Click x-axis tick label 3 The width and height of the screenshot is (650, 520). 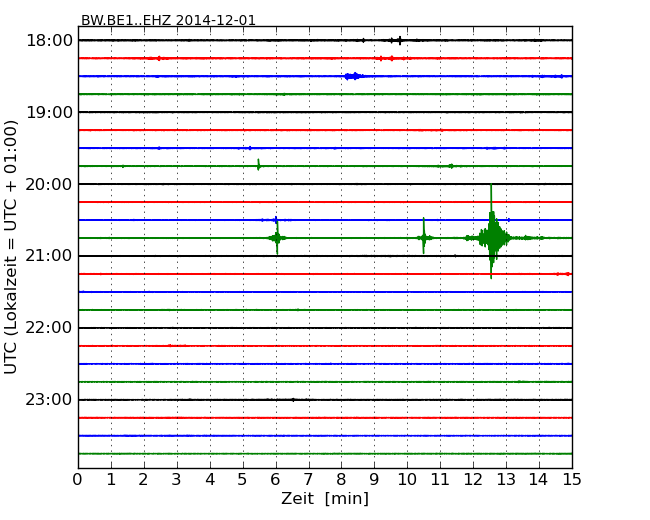177,479
